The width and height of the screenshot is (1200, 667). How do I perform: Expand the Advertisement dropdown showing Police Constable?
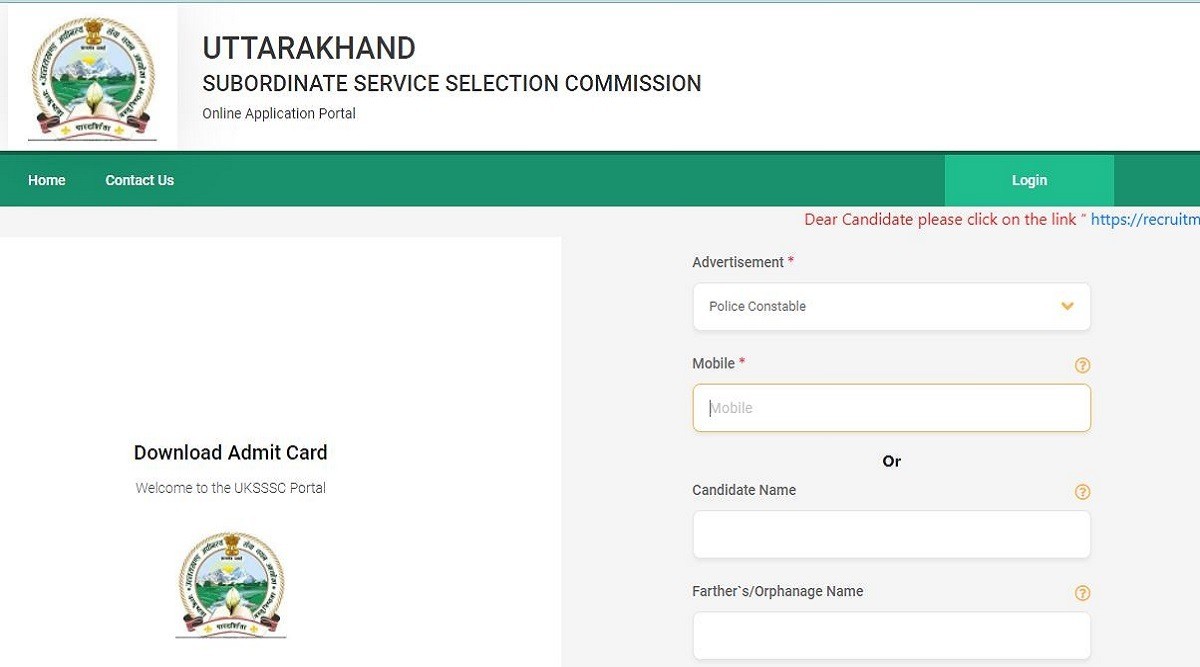click(x=891, y=306)
